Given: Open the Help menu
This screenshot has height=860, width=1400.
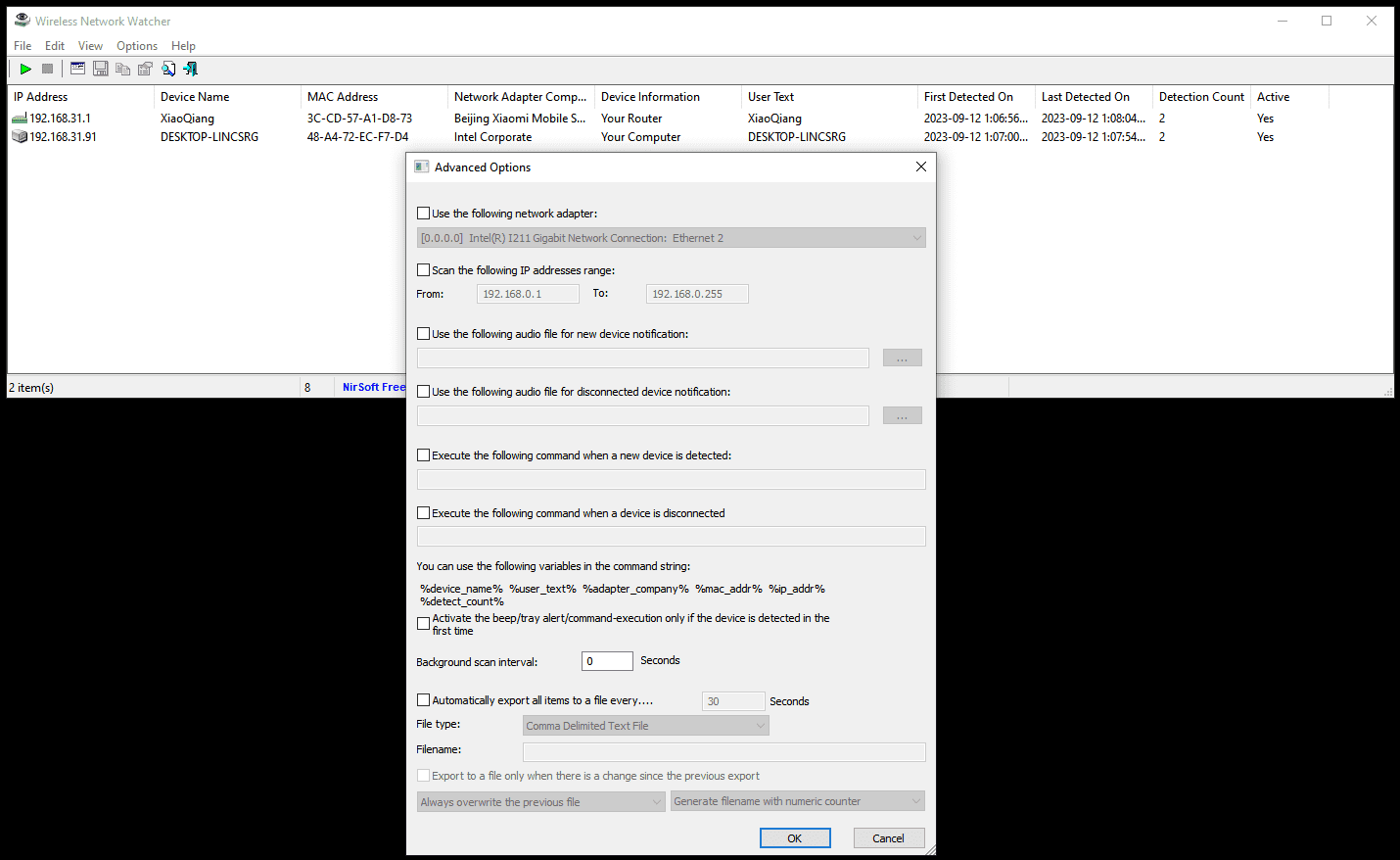Looking at the screenshot, I should (183, 46).
